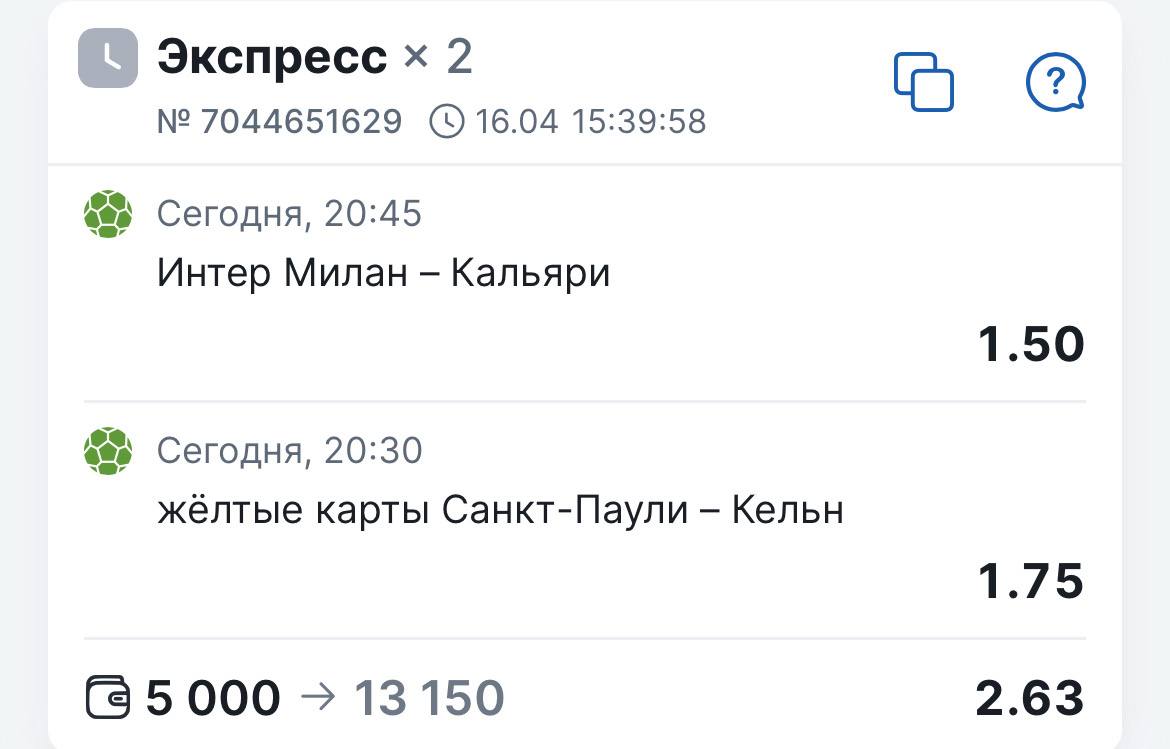Click the 1.75 odds value
This screenshot has width=1170, height=749.
point(1030,581)
